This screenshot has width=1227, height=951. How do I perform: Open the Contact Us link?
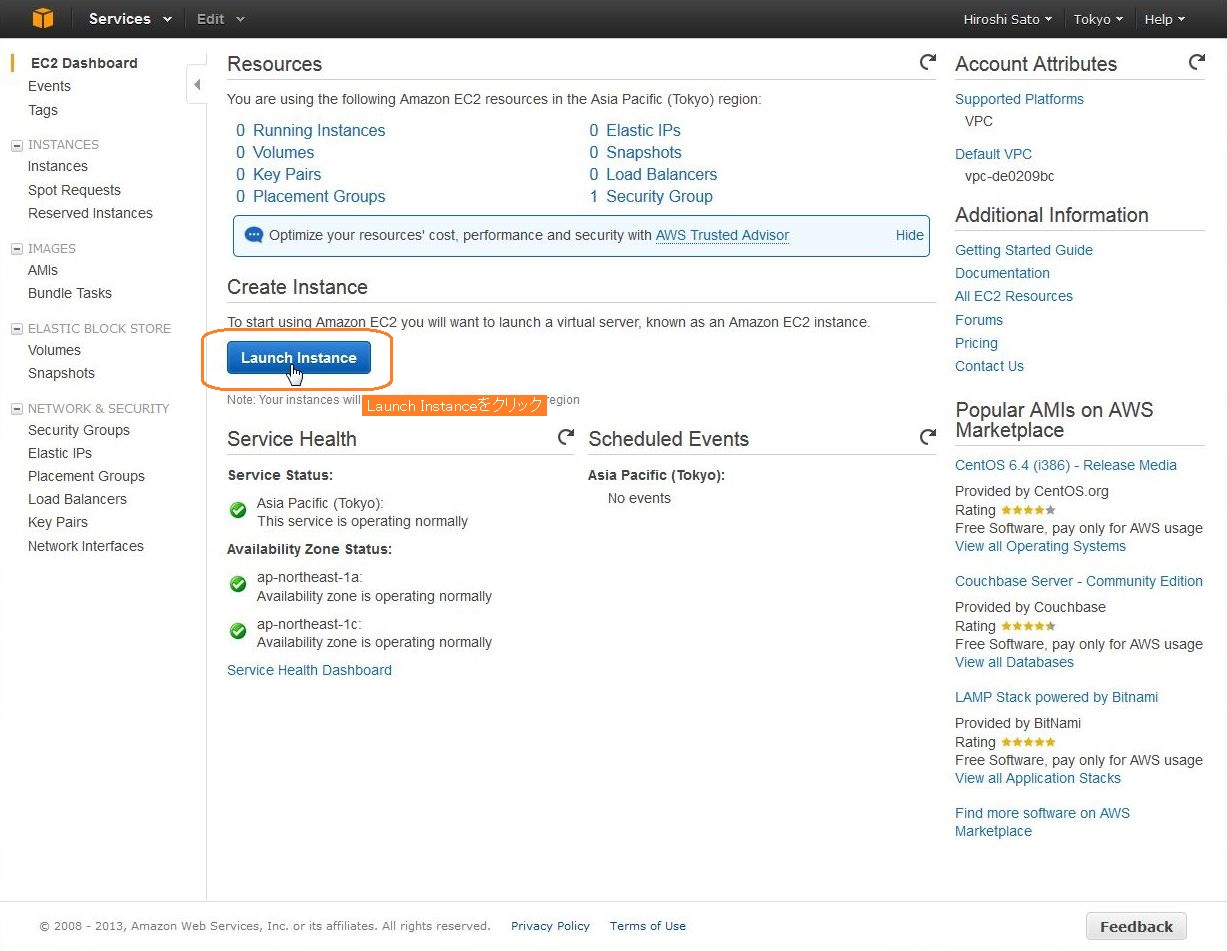(x=989, y=366)
